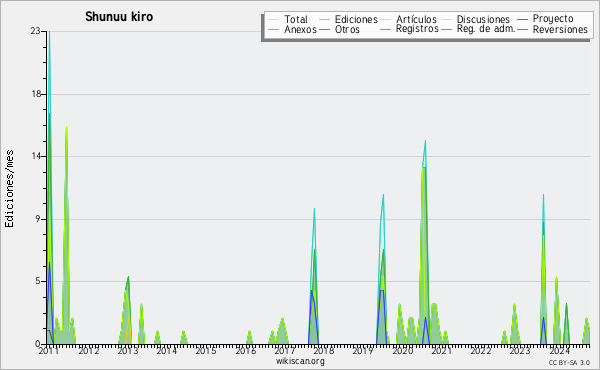This screenshot has width=600, height=370.
Task: Click the x-axis year 2012
Action: tap(89, 351)
